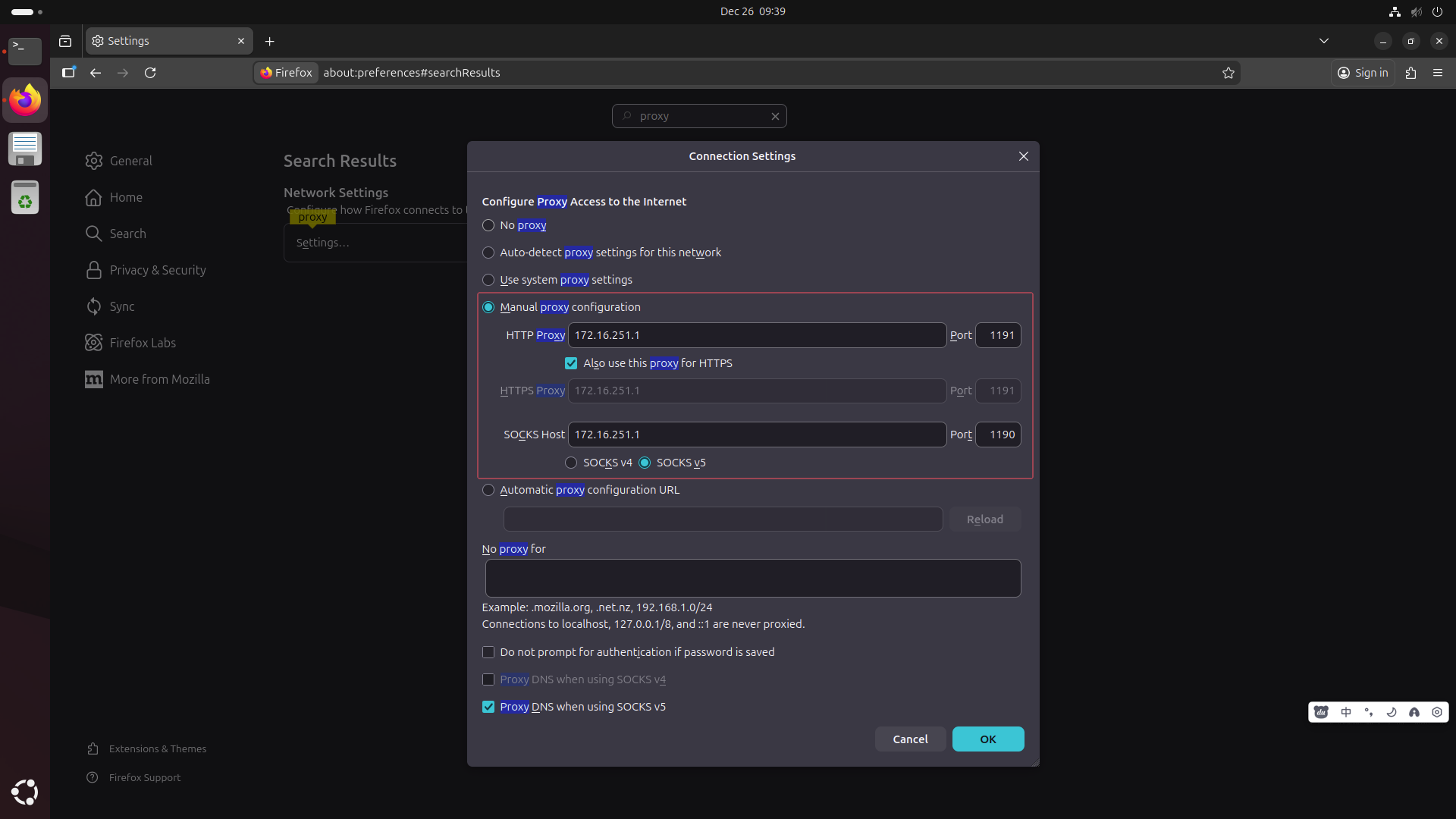The height and width of the screenshot is (819, 1456).
Task: Open the Extensions puzzle icon
Action: tap(1410, 73)
